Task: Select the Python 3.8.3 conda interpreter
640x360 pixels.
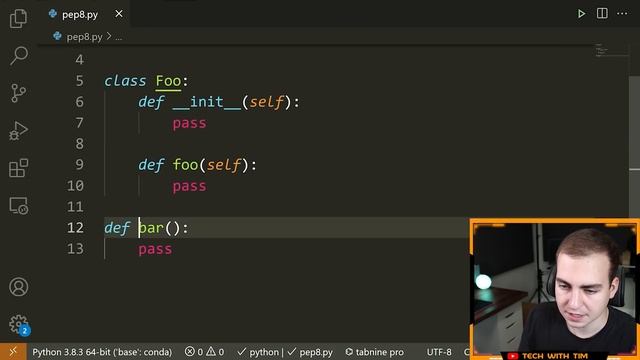Action: coord(102,352)
